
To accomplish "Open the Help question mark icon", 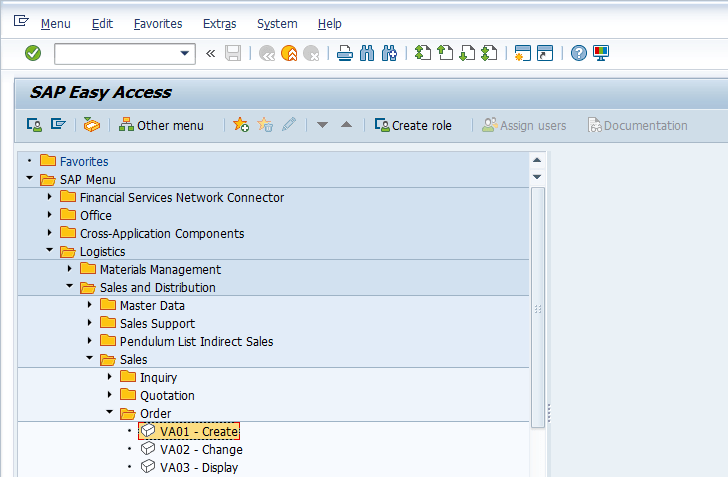I will (578, 54).
